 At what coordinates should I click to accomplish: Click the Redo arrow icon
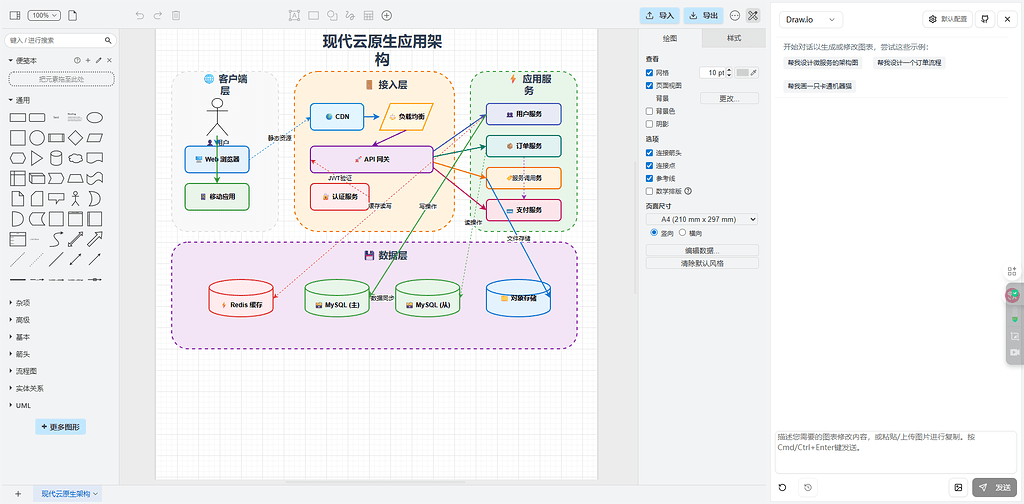[157, 15]
